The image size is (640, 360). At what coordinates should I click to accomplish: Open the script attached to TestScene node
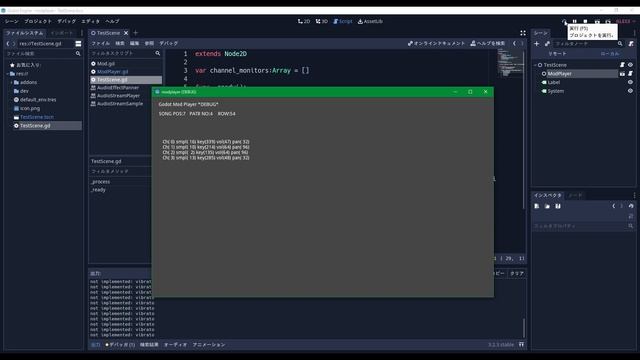(x=622, y=65)
